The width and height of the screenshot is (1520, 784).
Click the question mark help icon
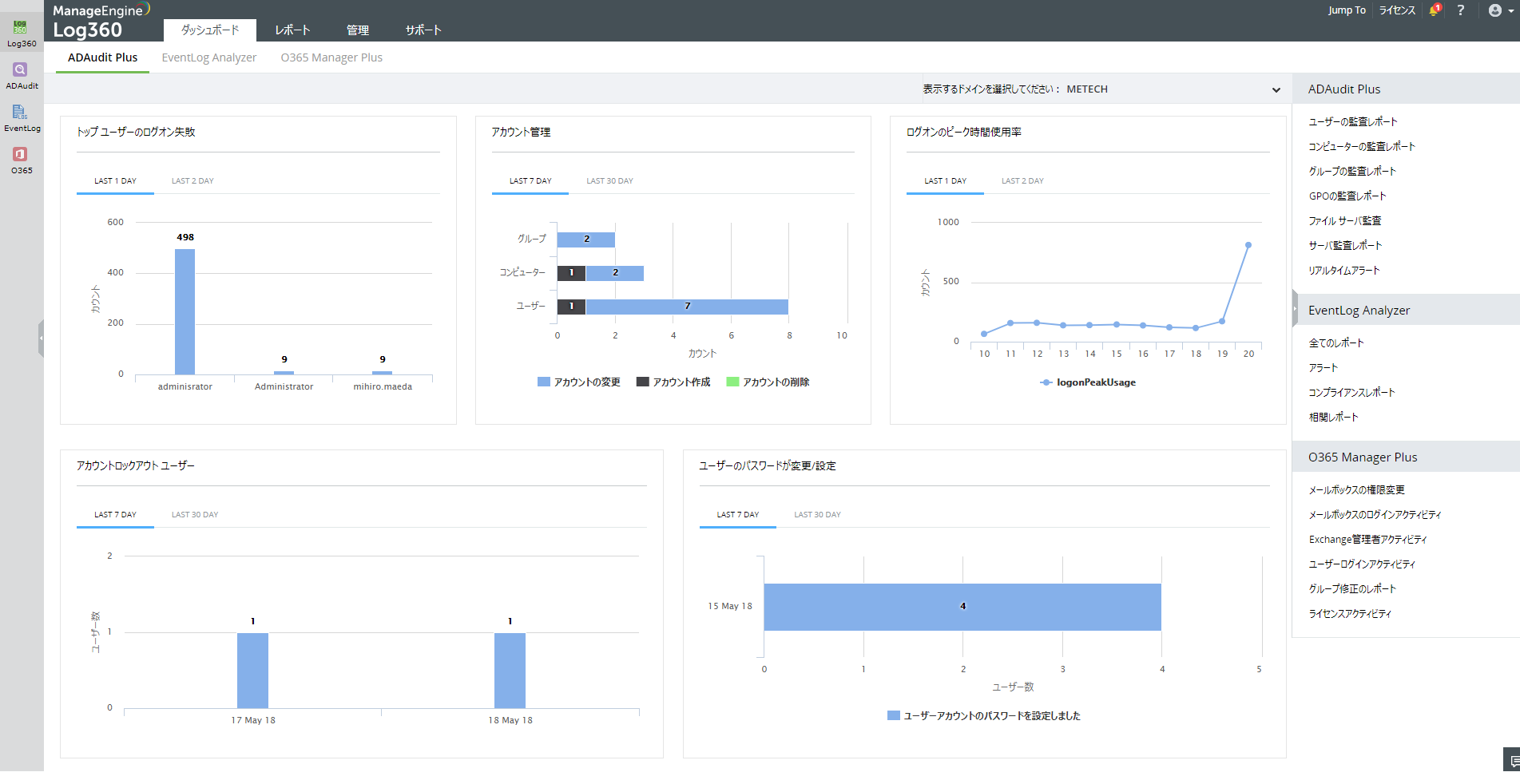tap(1460, 10)
